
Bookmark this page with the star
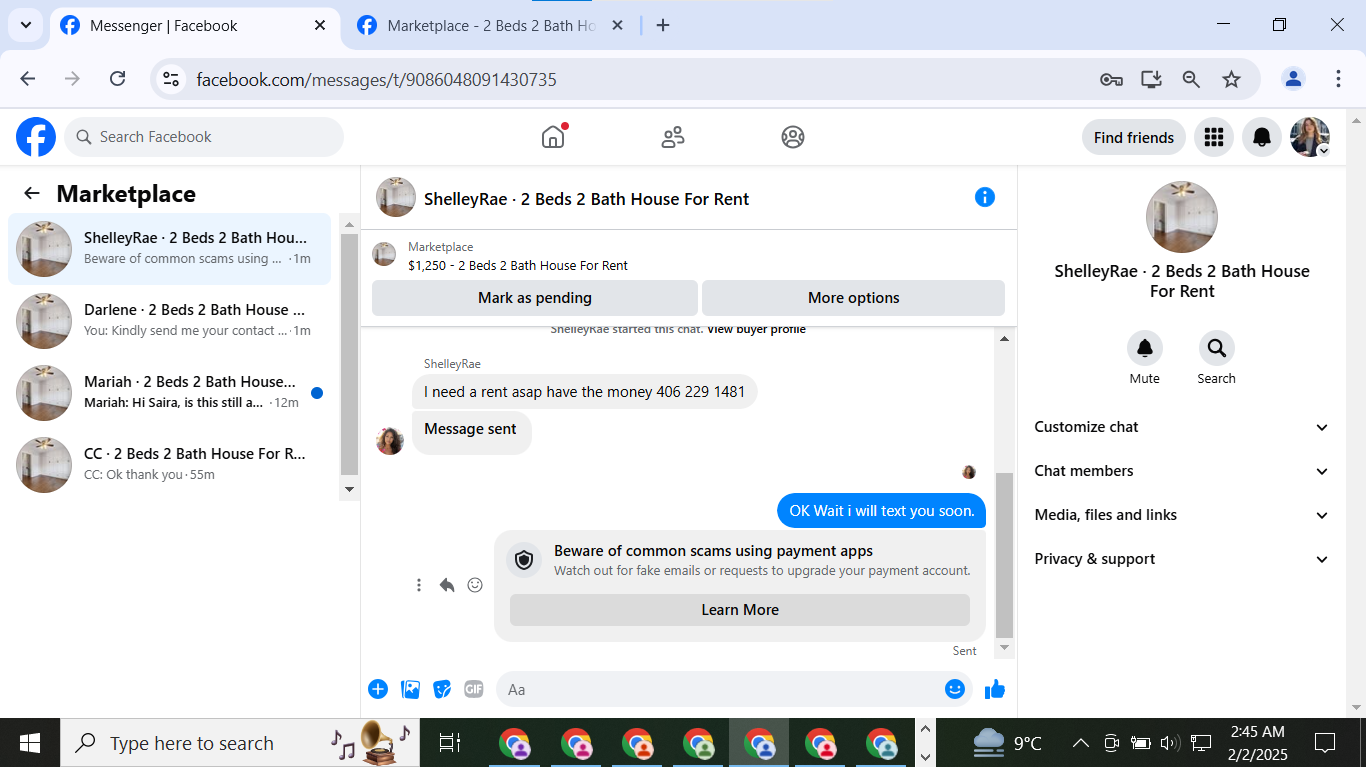click(1231, 79)
